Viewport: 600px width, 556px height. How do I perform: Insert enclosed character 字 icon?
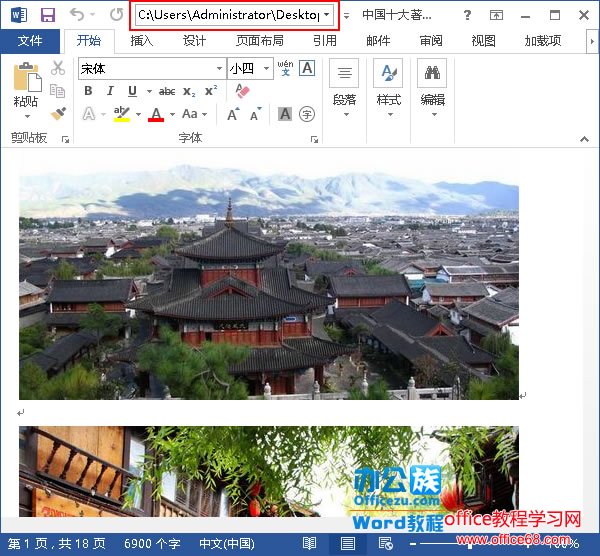307,114
